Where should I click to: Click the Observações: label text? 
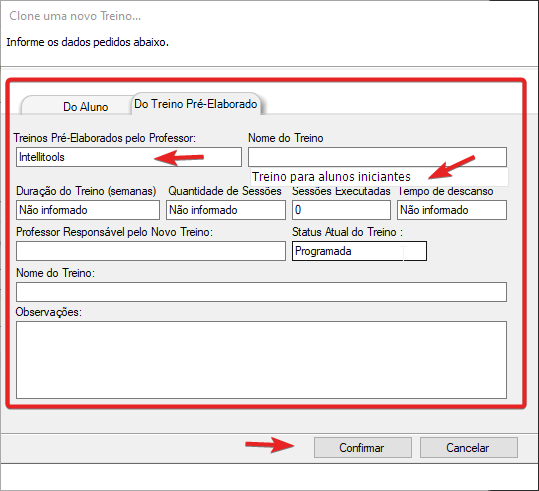[49, 312]
